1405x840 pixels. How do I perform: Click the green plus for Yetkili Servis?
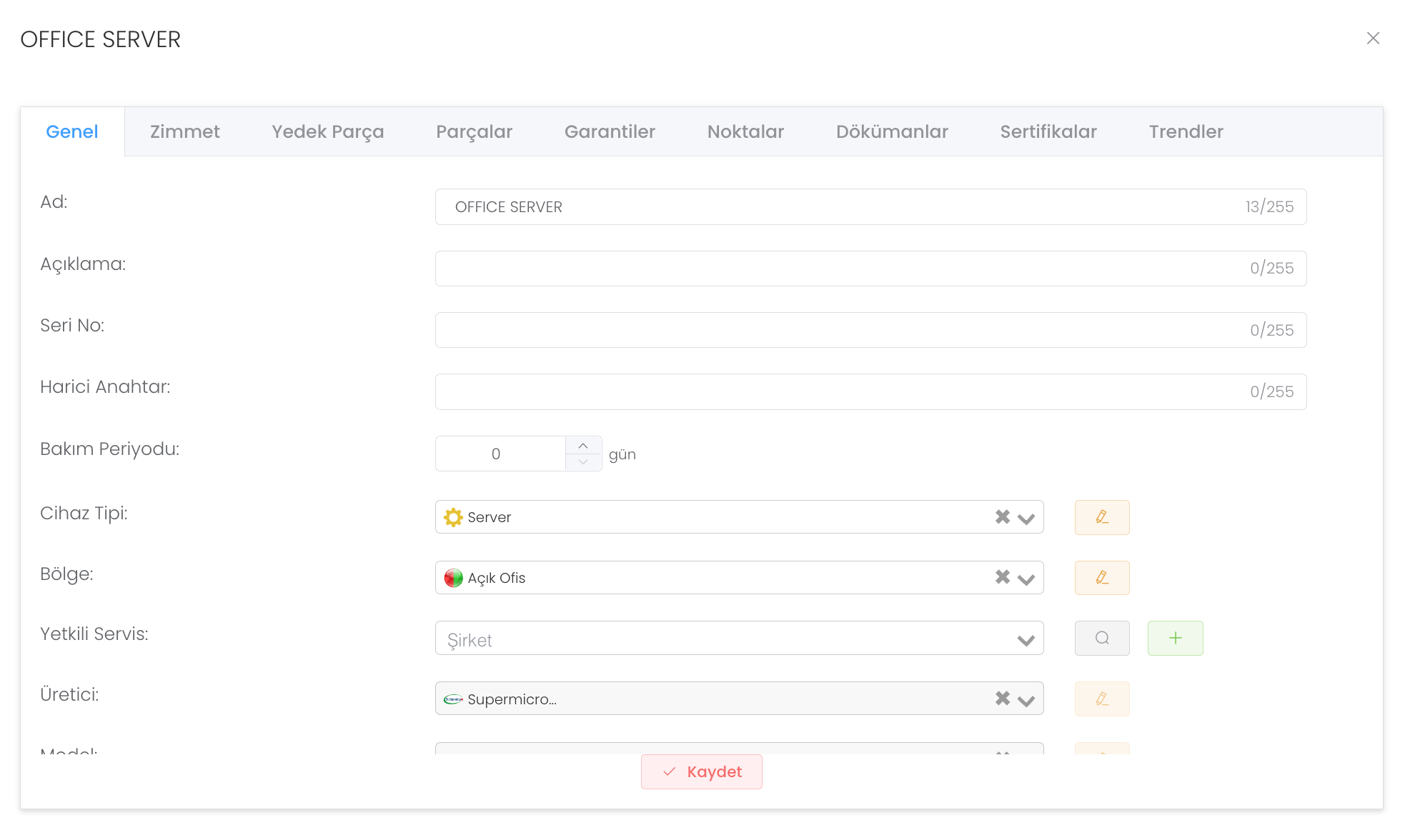coord(1175,638)
